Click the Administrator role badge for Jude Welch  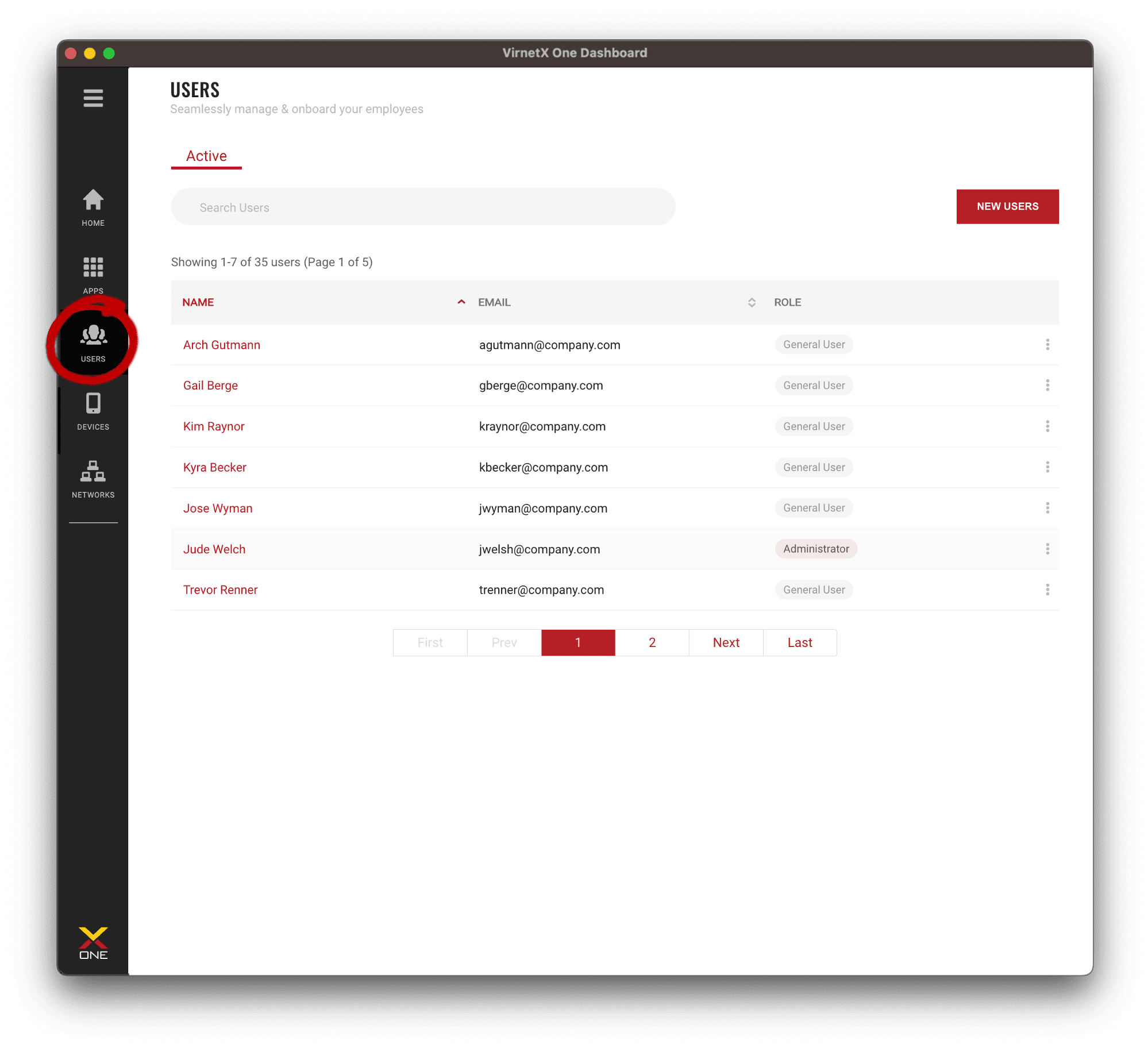pos(816,549)
